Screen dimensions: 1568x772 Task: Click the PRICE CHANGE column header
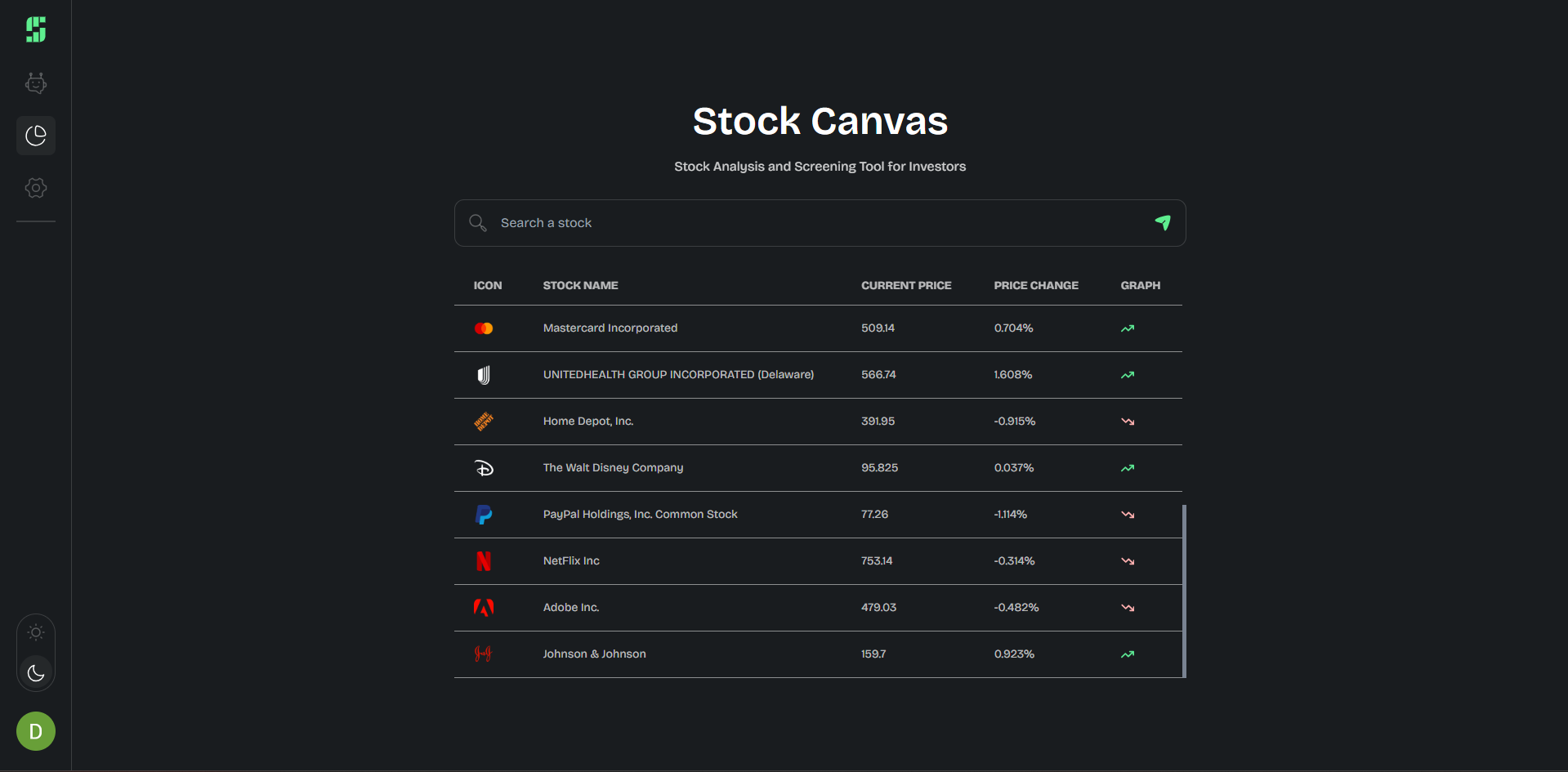[1036, 286]
